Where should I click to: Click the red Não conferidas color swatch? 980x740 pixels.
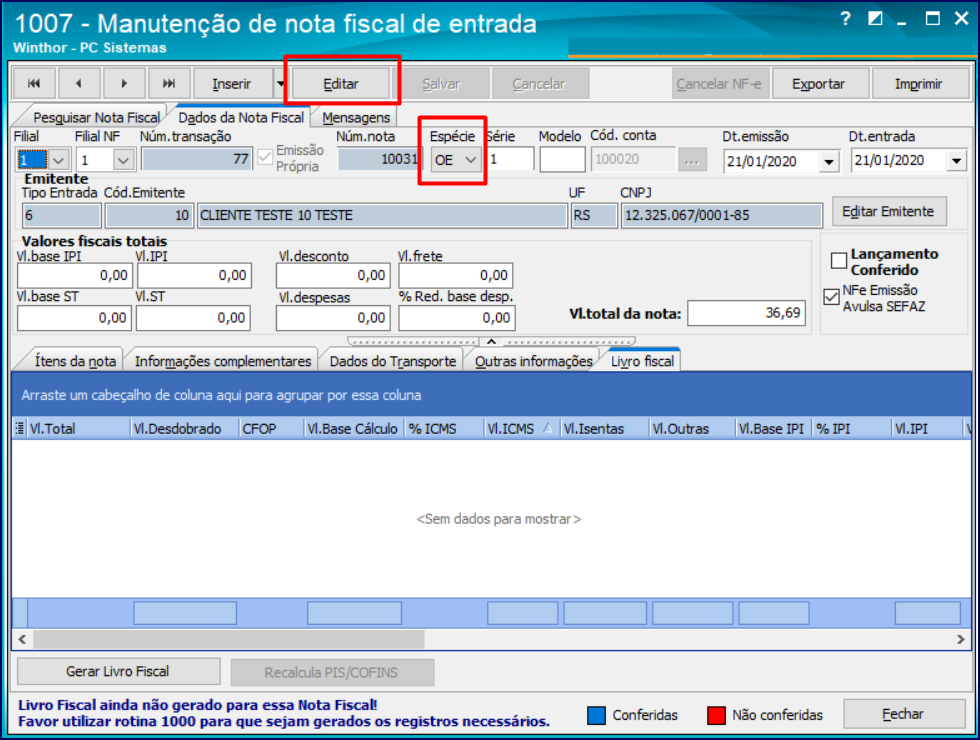716,715
